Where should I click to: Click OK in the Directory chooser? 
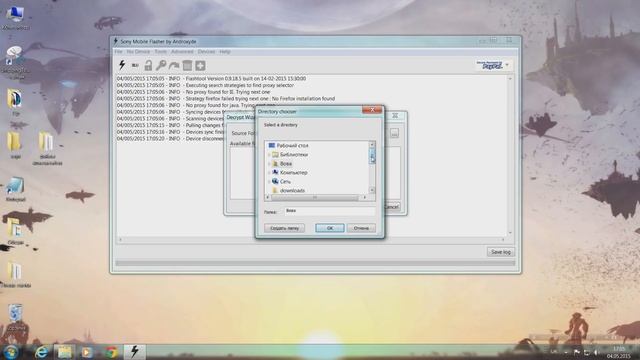(330, 228)
